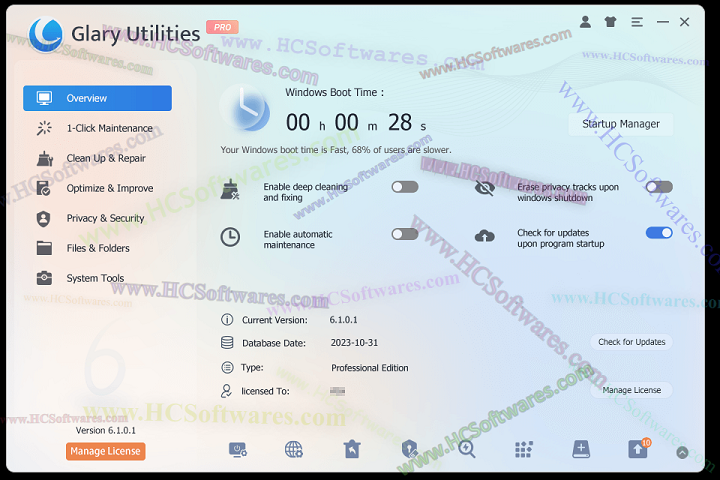
Task: Click the licensed To person icon
Action: [x=226, y=391]
